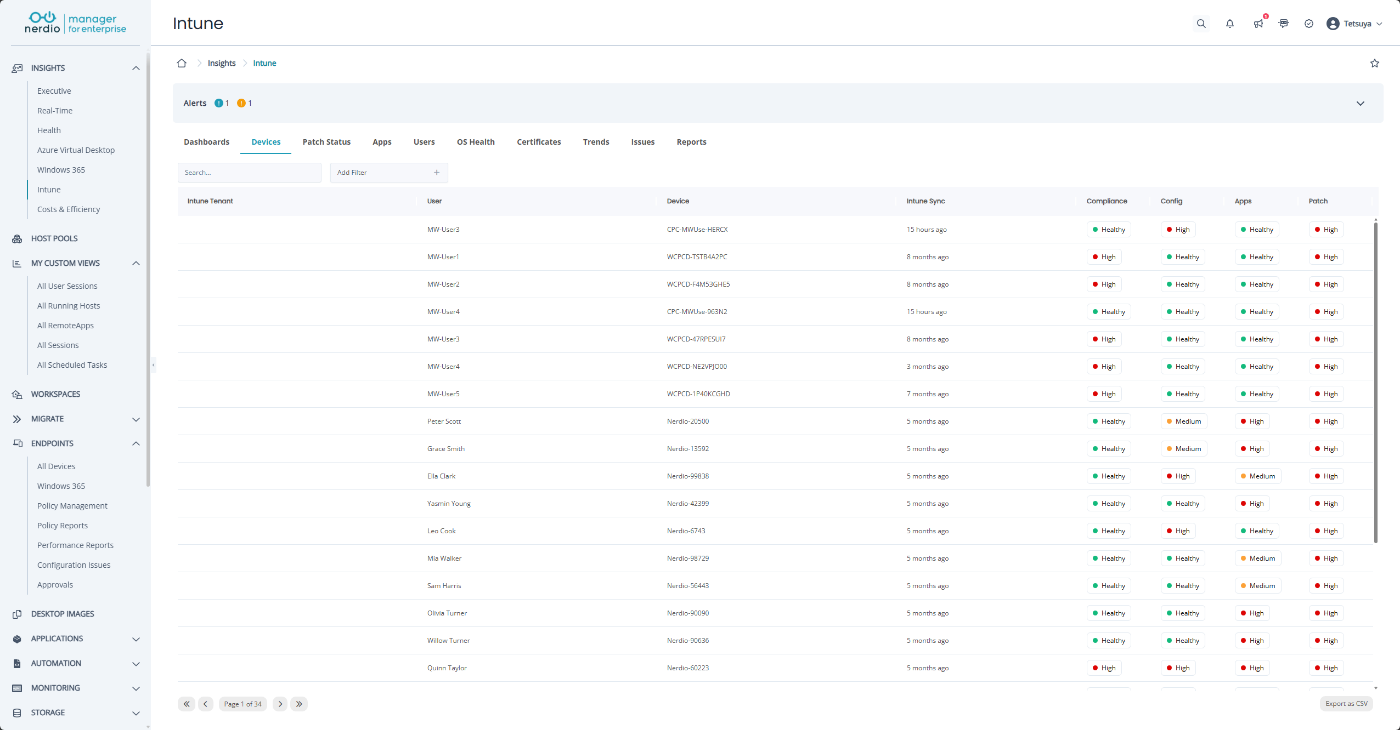1400x730 pixels.
Task: Open the chat feedback icon in header
Action: point(1284,23)
